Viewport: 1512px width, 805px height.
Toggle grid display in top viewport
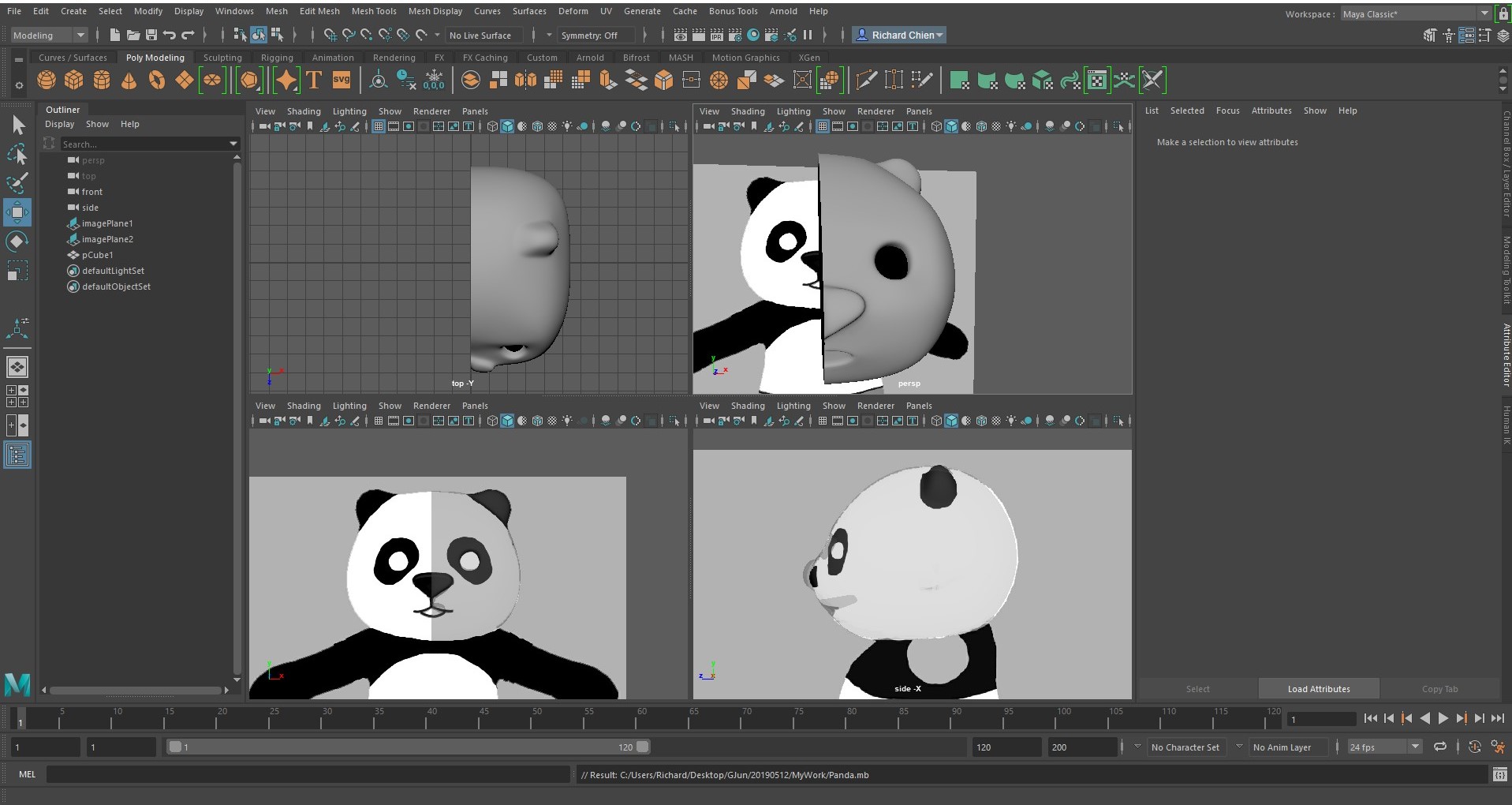(x=379, y=126)
